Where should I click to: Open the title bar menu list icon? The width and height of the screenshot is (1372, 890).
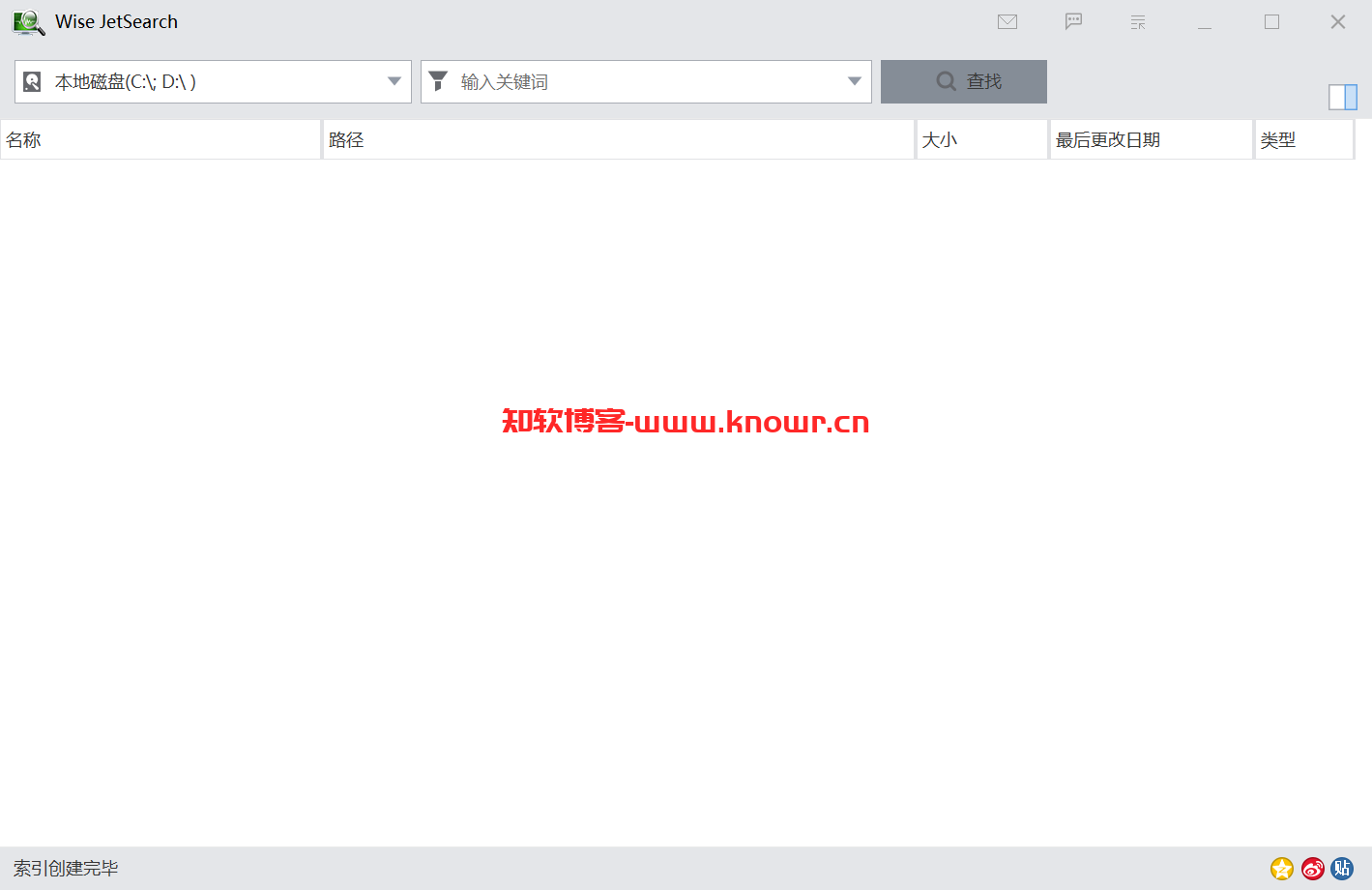(1138, 22)
